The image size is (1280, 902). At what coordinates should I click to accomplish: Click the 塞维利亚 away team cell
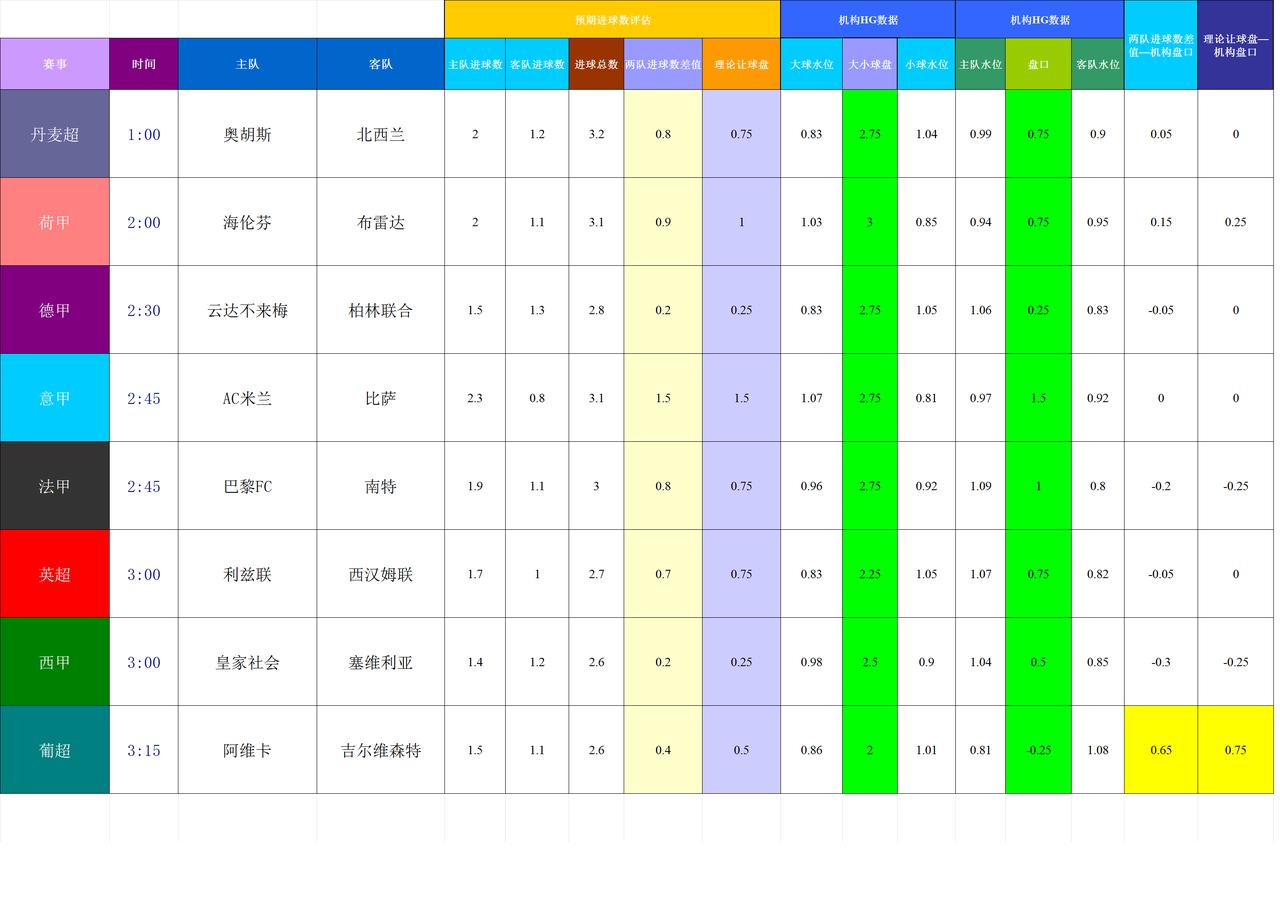point(380,662)
